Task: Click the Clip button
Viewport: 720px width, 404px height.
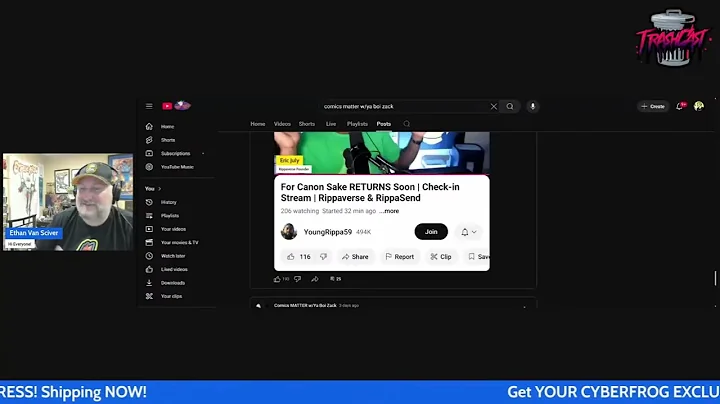Action: (441, 257)
